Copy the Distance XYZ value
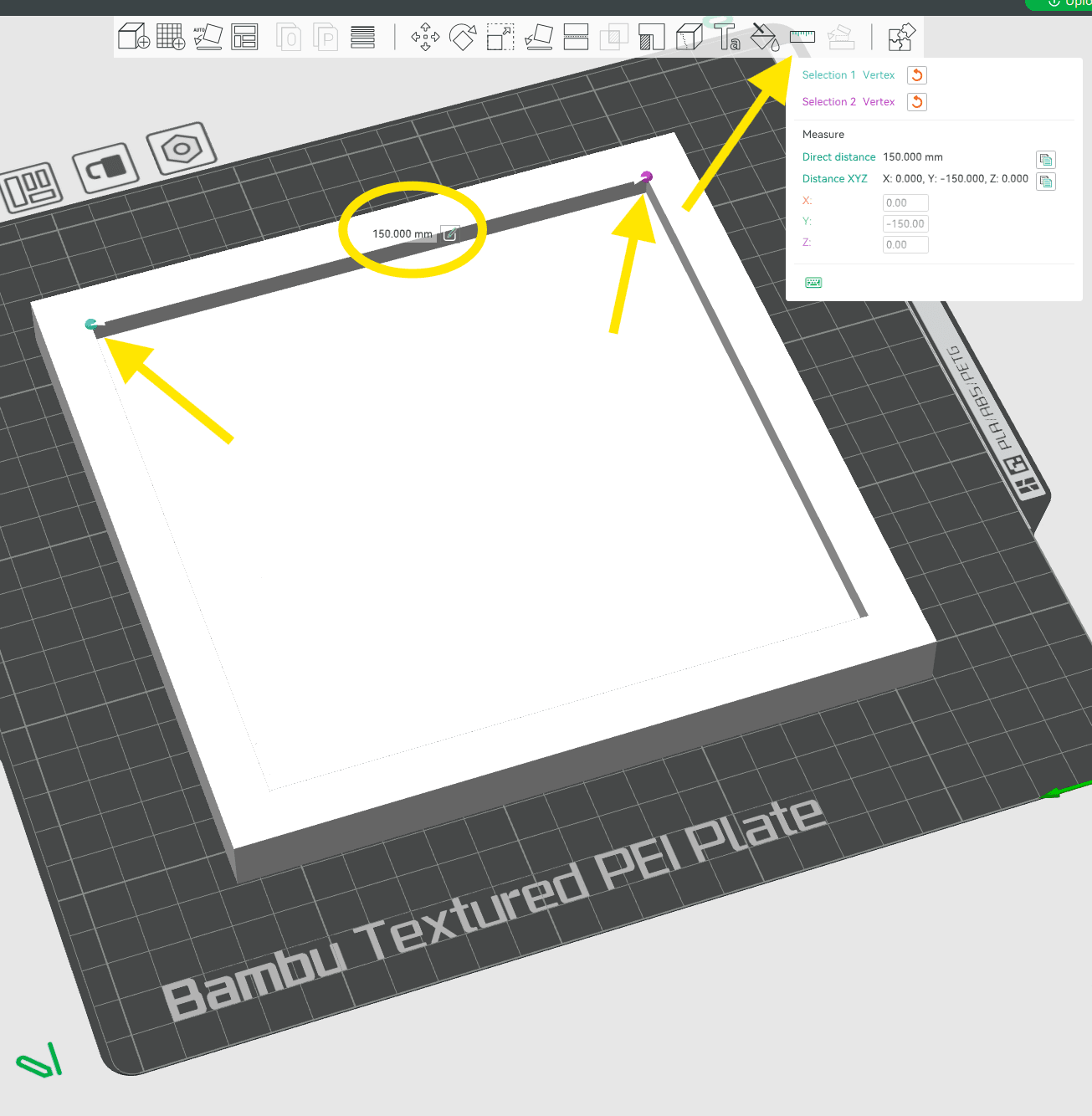 point(1046,182)
